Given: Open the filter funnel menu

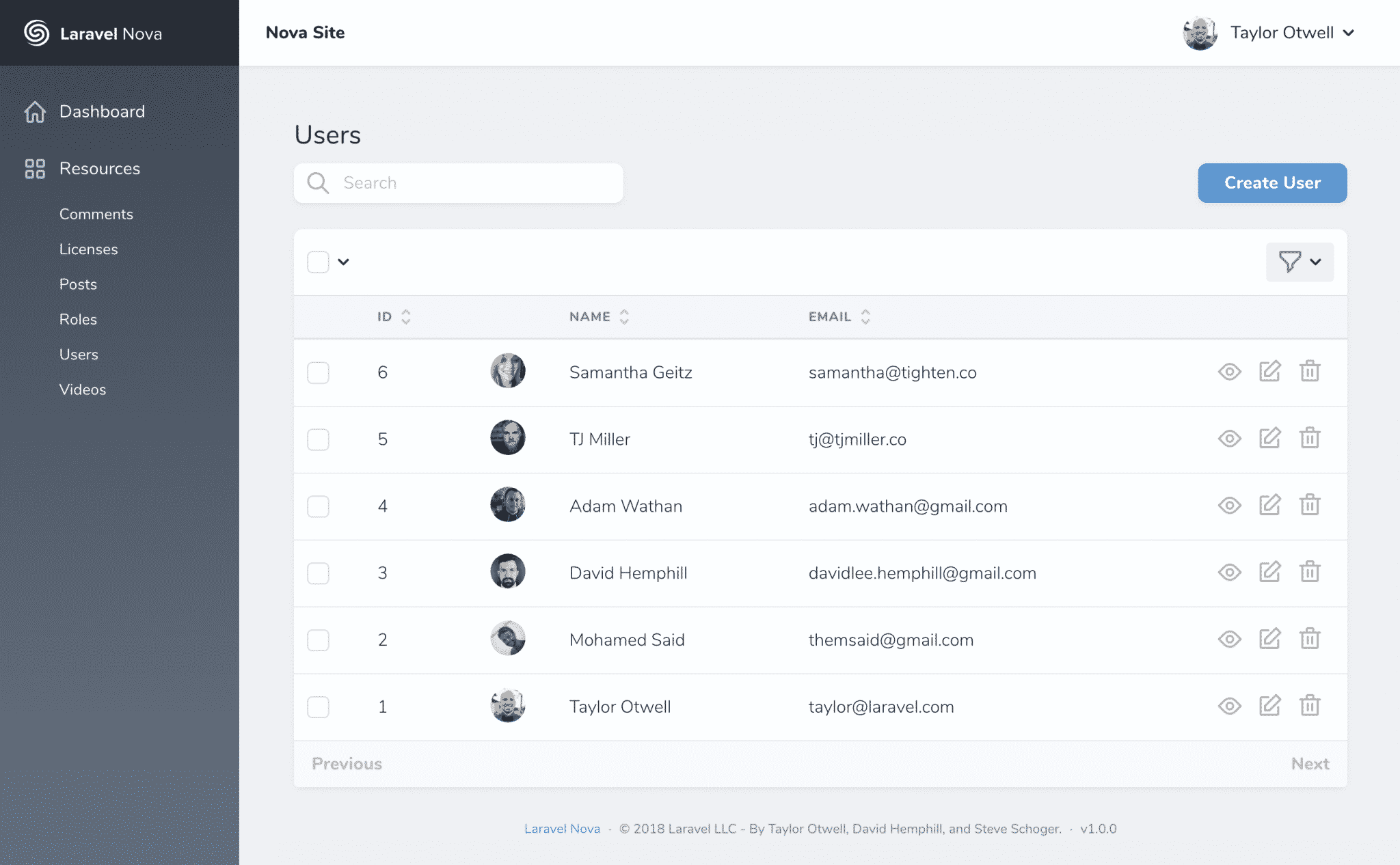Looking at the screenshot, I should pyautogui.click(x=1300, y=262).
